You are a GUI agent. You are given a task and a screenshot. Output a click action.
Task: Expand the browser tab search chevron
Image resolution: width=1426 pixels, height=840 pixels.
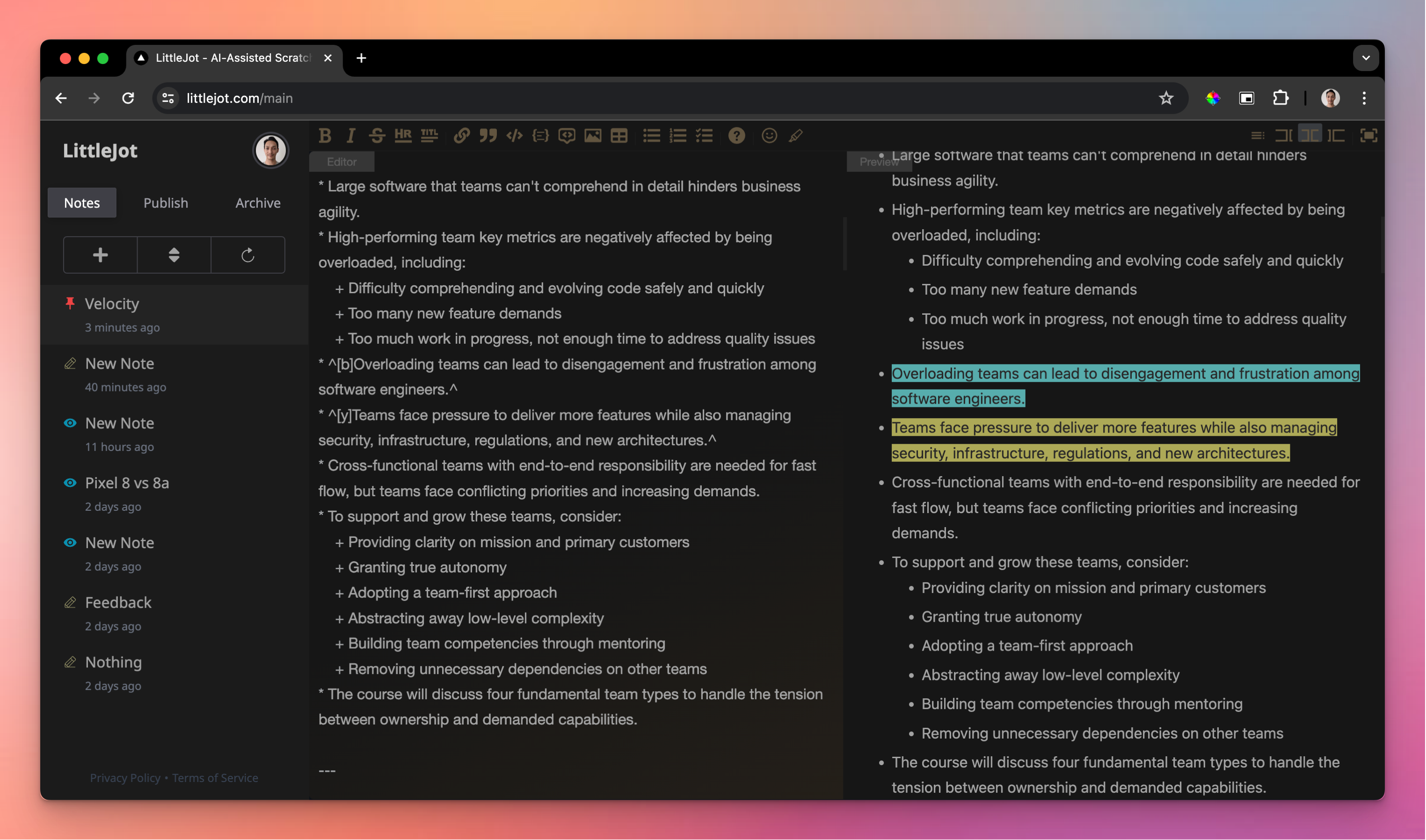[1366, 58]
